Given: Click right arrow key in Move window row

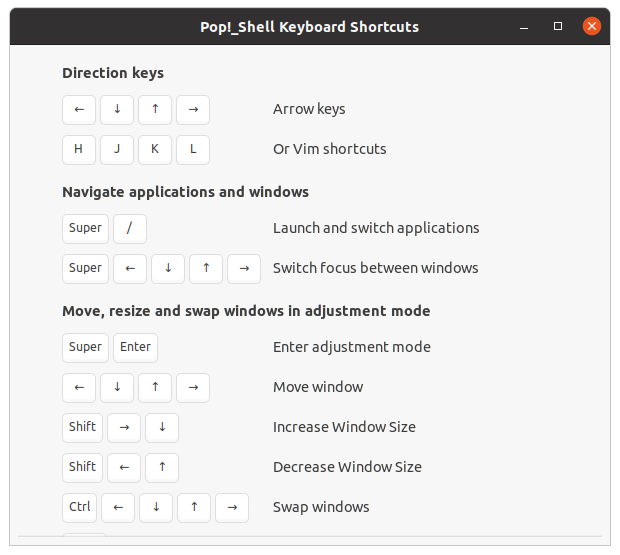Looking at the screenshot, I should tap(193, 387).
